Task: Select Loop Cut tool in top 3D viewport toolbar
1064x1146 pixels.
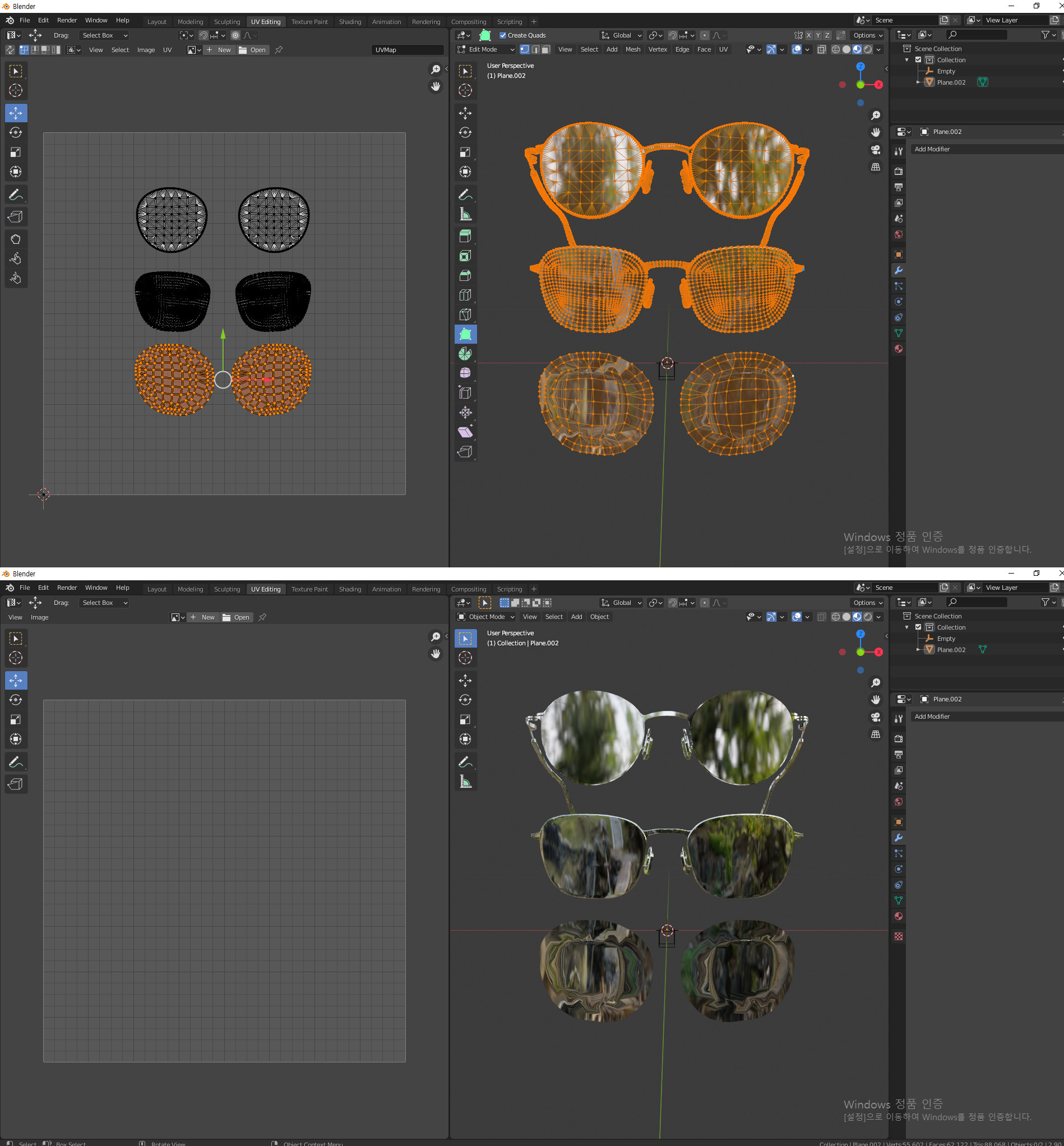Action: coord(465,295)
